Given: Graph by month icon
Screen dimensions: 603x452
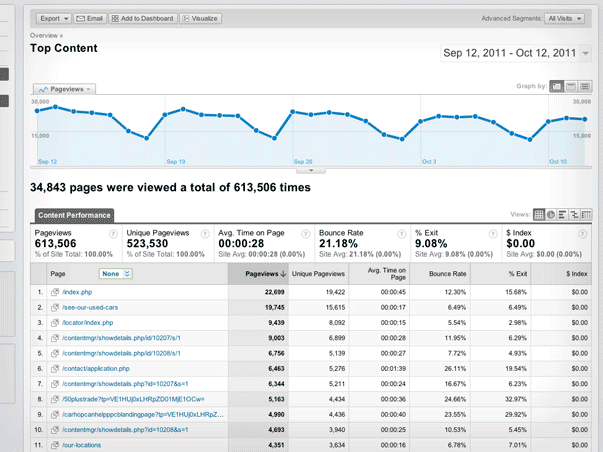Looking at the screenshot, I should (x=585, y=86).
